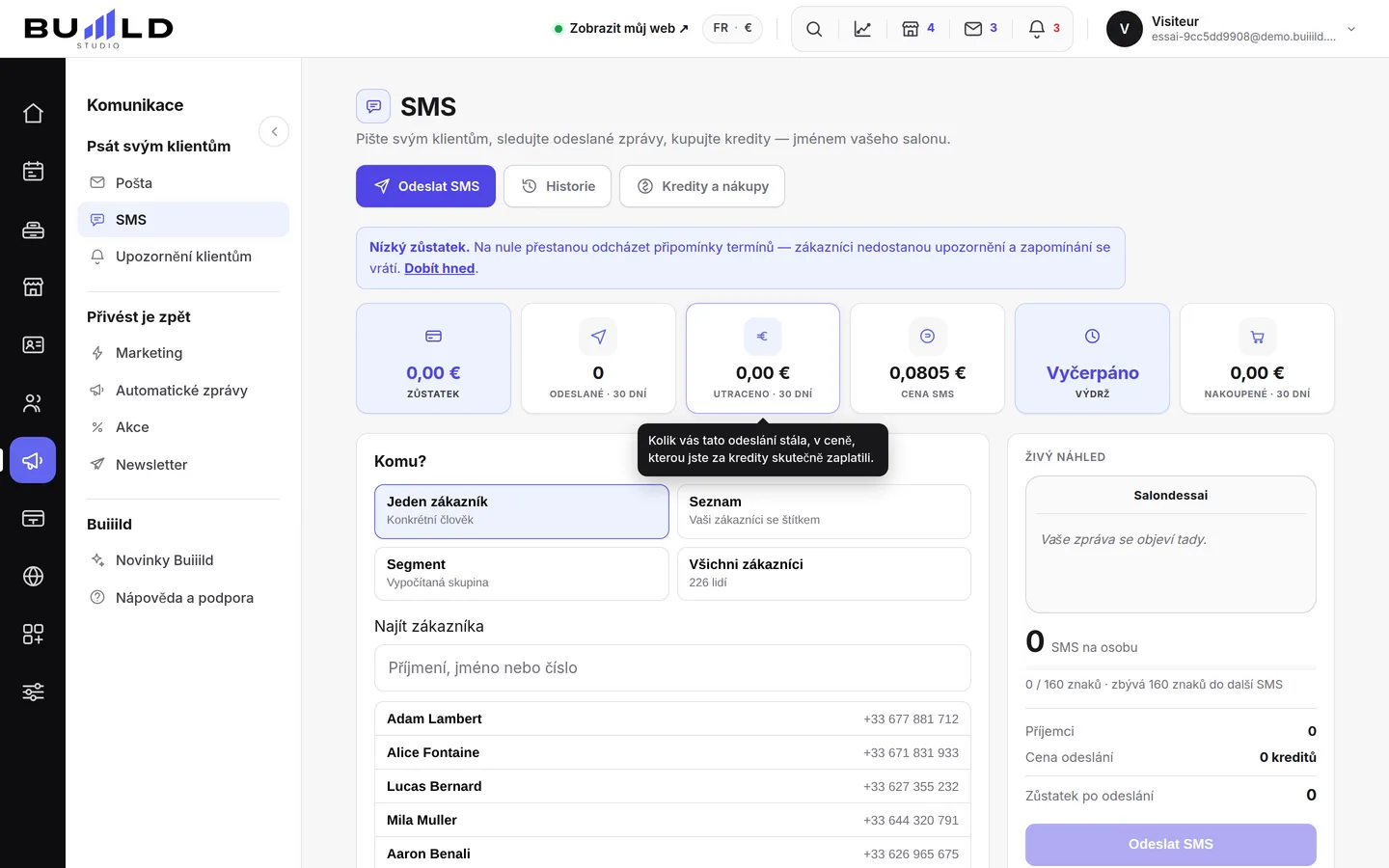Click 'Zobrazit můj web' link

point(622,29)
